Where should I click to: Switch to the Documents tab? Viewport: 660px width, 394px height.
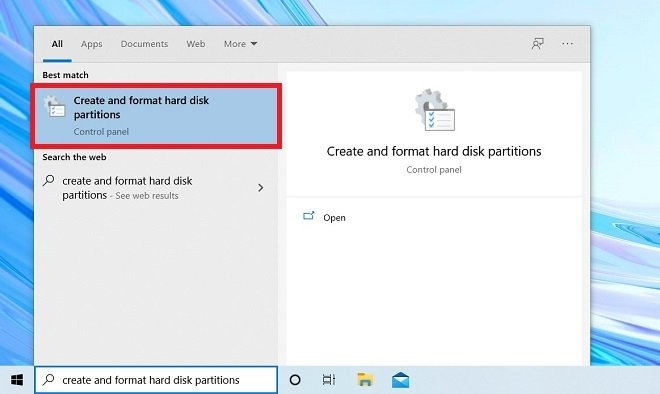point(144,44)
